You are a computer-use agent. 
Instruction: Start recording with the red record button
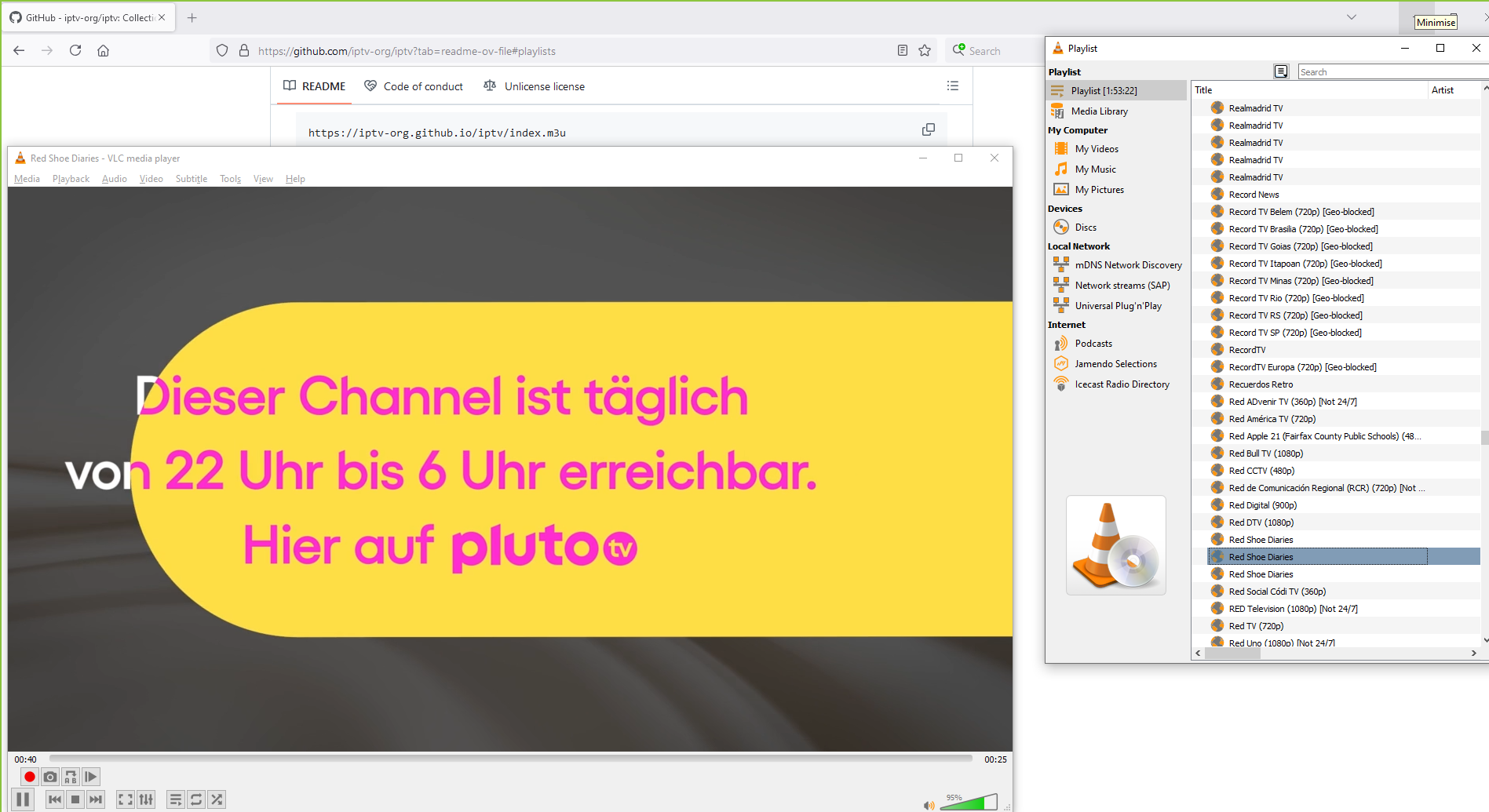[x=30, y=777]
